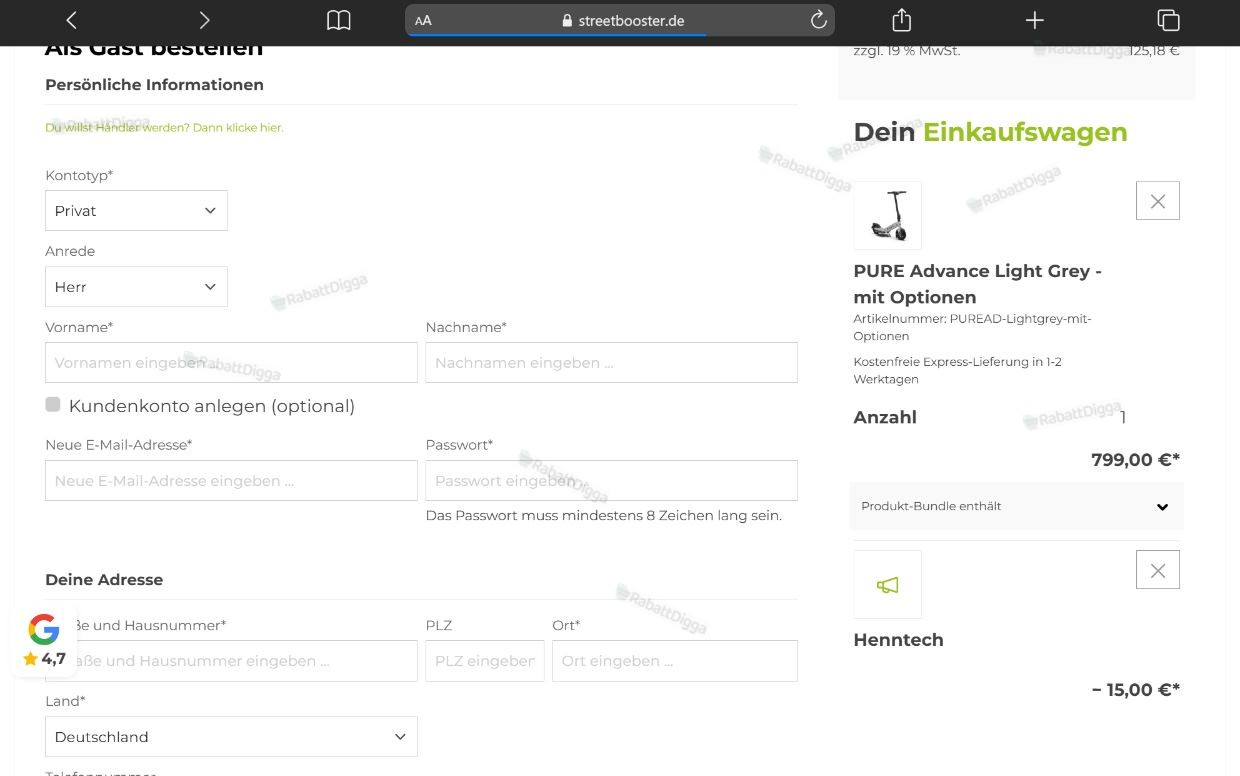The height and width of the screenshot is (776, 1240).
Task: Click the Persönliche Informationen heading
Action: (x=154, y=85)
